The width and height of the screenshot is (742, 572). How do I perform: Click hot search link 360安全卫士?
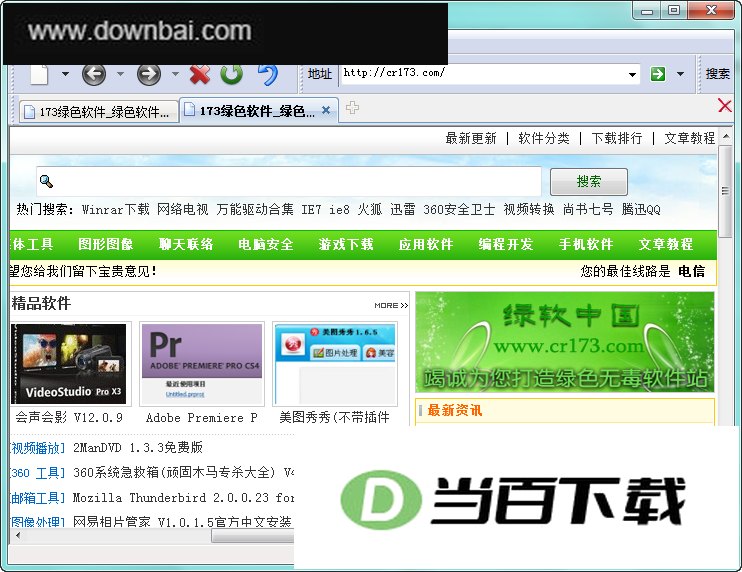[x=459, y=209]
